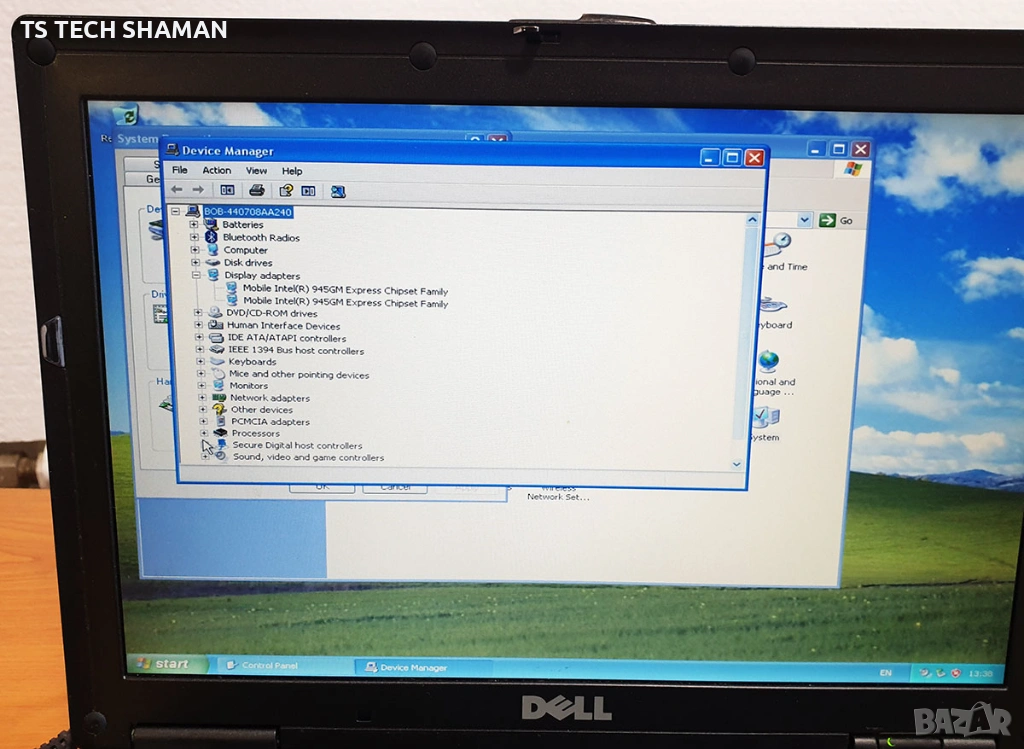The height and width of the screenshot is (749, 1024).
Task: Click the Disk drives category icon
Action: click(x=212, y=262)
